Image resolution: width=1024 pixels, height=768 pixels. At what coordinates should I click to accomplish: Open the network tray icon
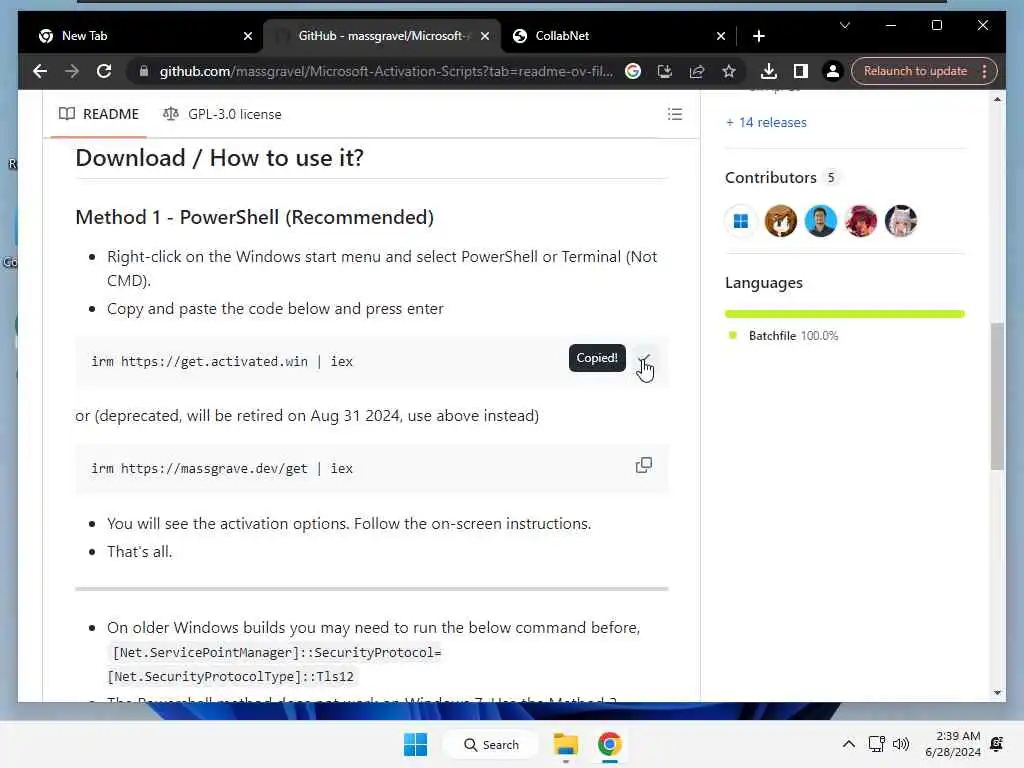pyautogui.click(x=876, y=744)
